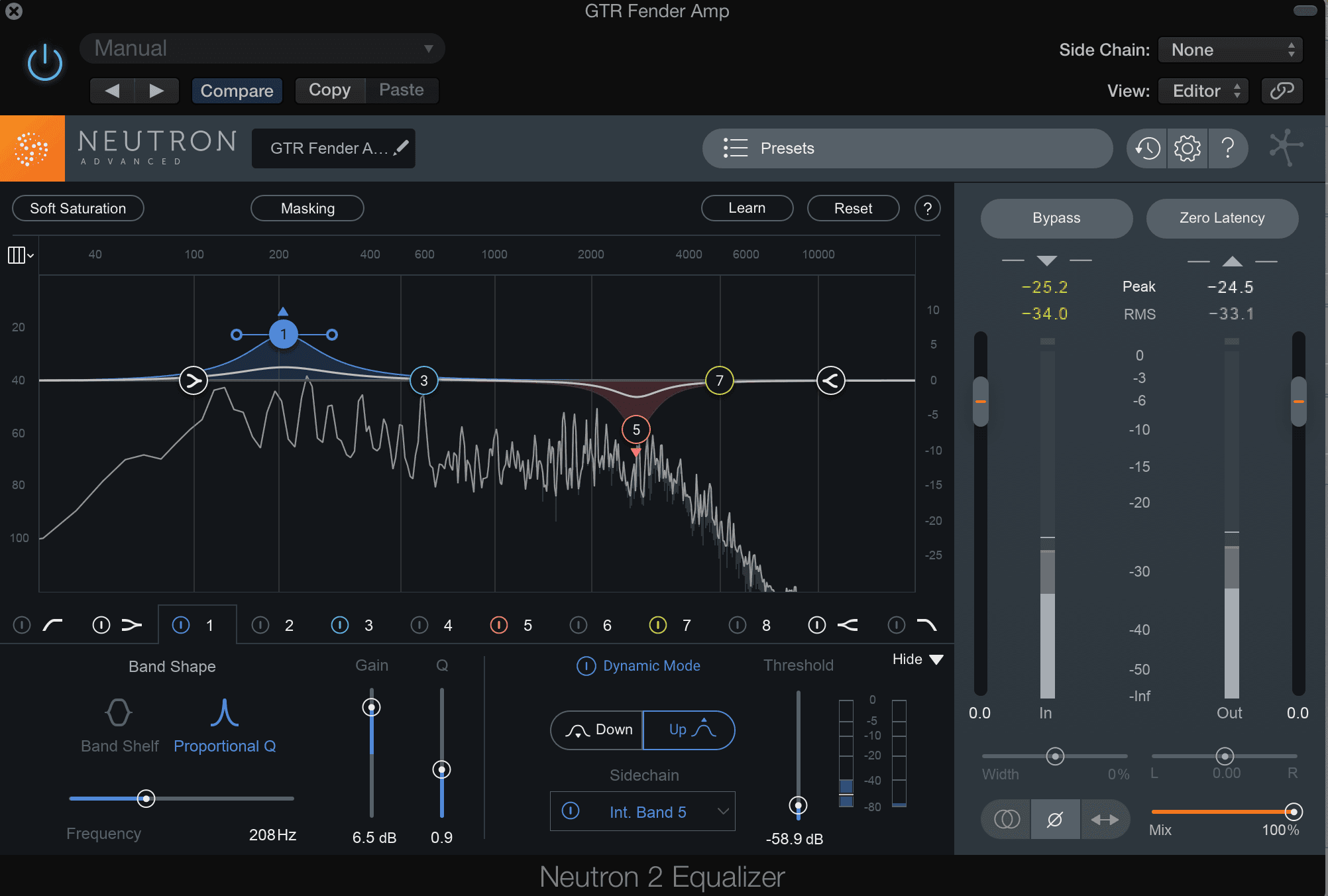1328x896 pixels.
Task: Click the link chain icon button
Action: click(1282, 90)
